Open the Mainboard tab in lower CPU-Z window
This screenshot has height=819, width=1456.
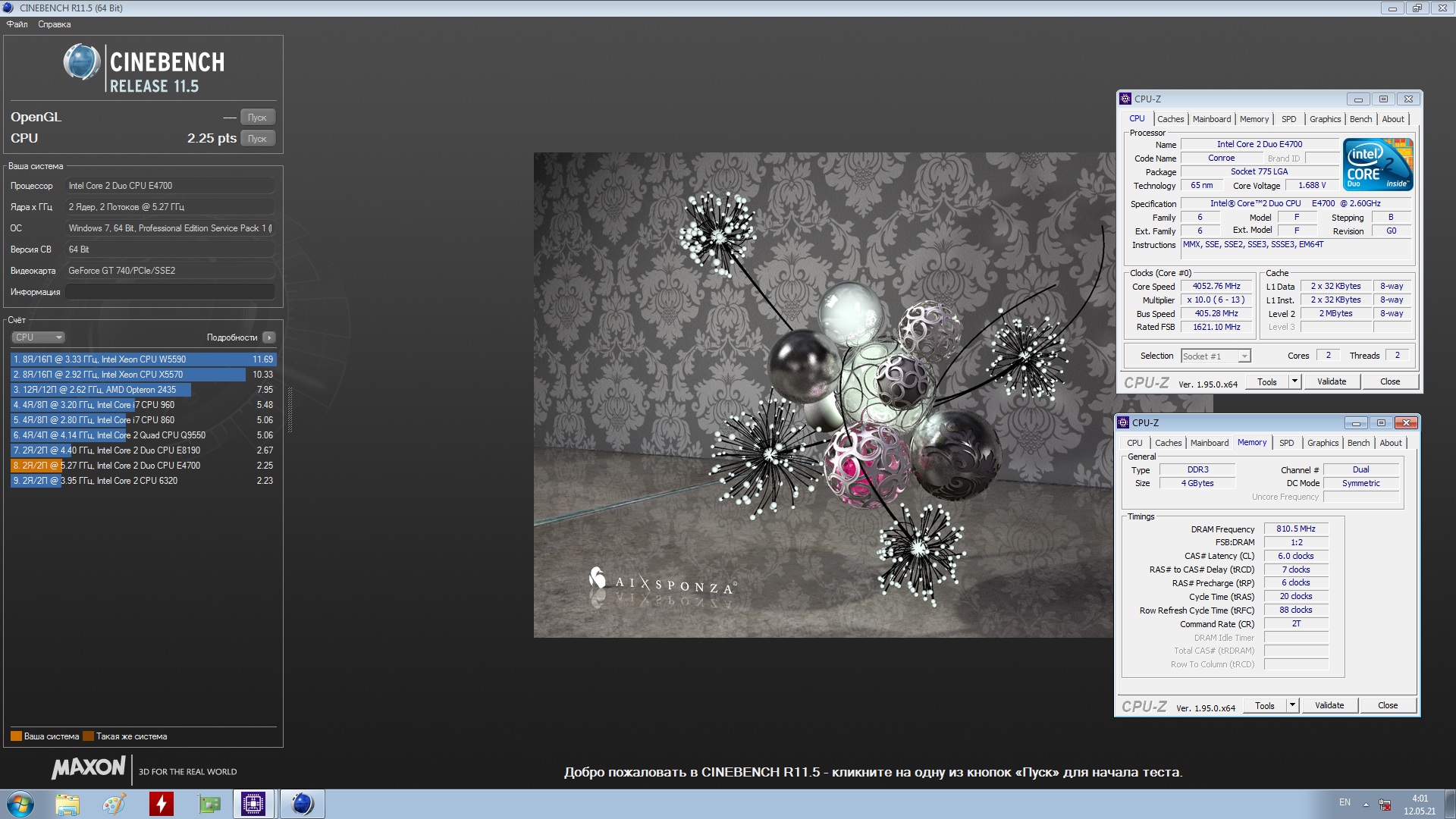click(x=1210, y=443)
